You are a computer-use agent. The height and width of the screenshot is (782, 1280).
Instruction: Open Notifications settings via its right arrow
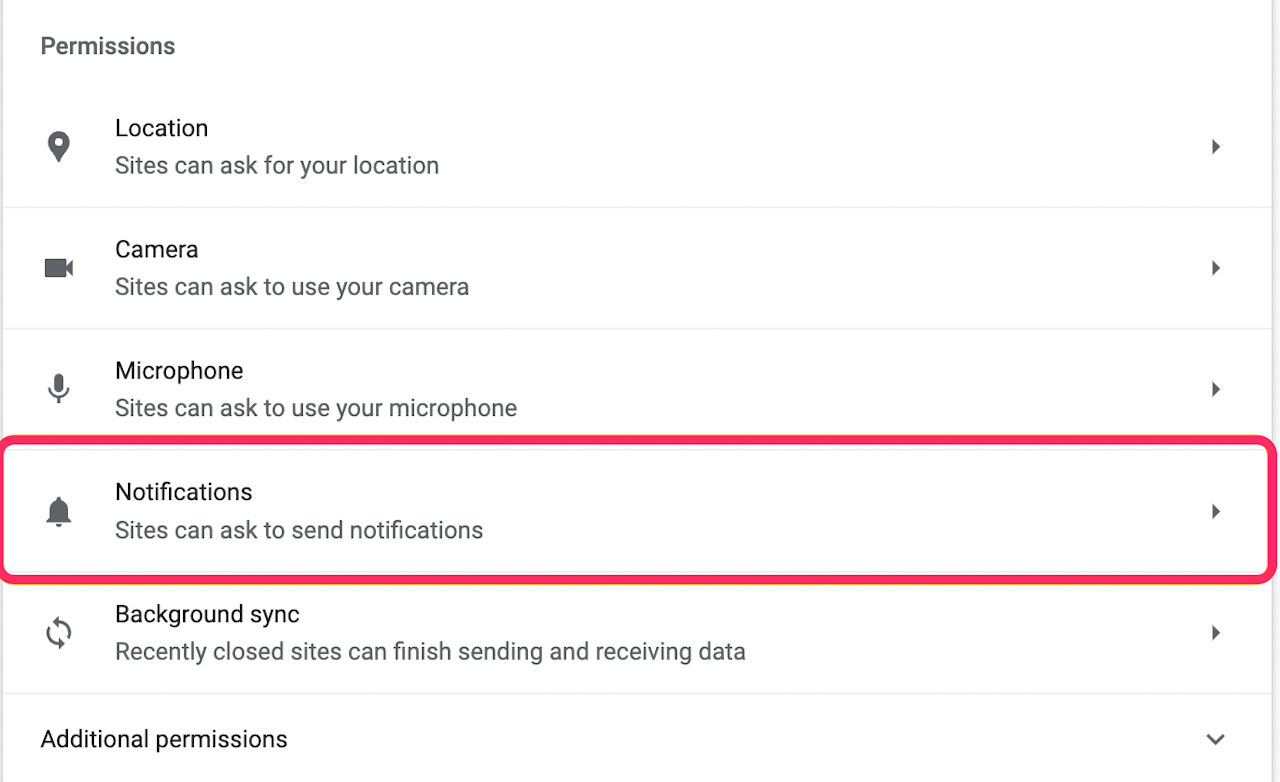1216,511
